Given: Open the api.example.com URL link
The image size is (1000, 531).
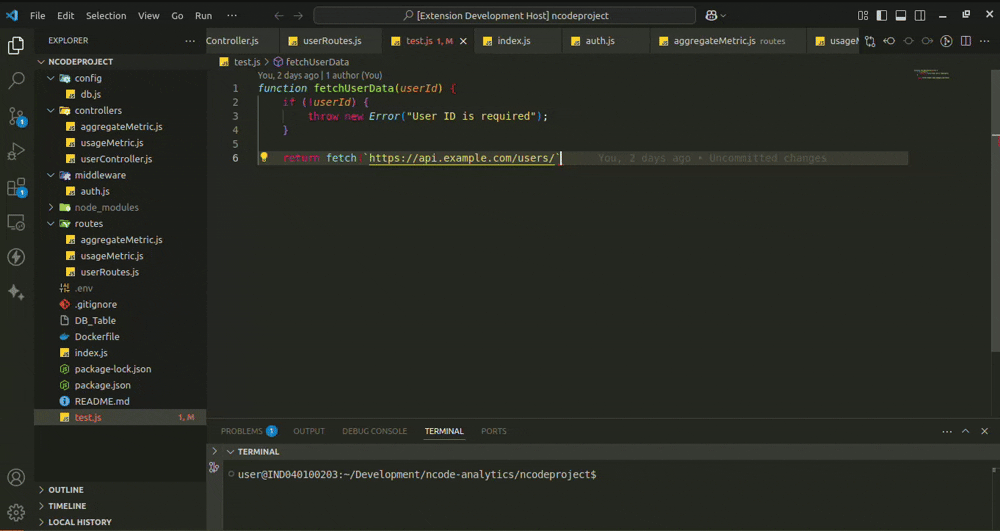Looking at the screenshot, I should point(462,158).
